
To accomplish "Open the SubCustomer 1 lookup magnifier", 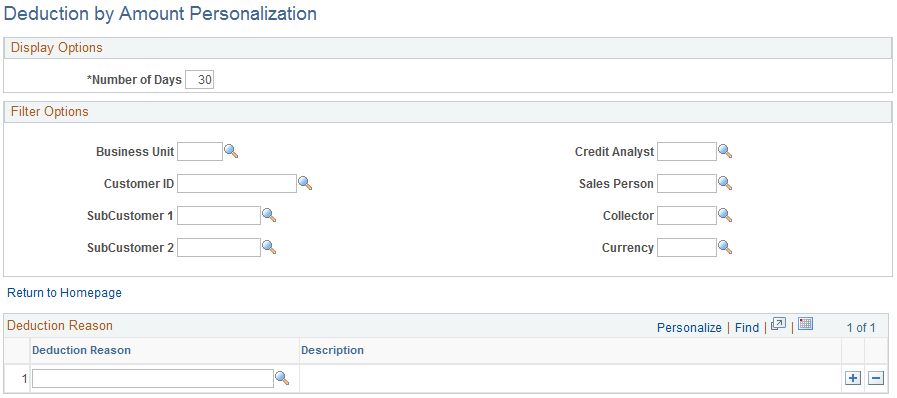I will click(268, 216).
